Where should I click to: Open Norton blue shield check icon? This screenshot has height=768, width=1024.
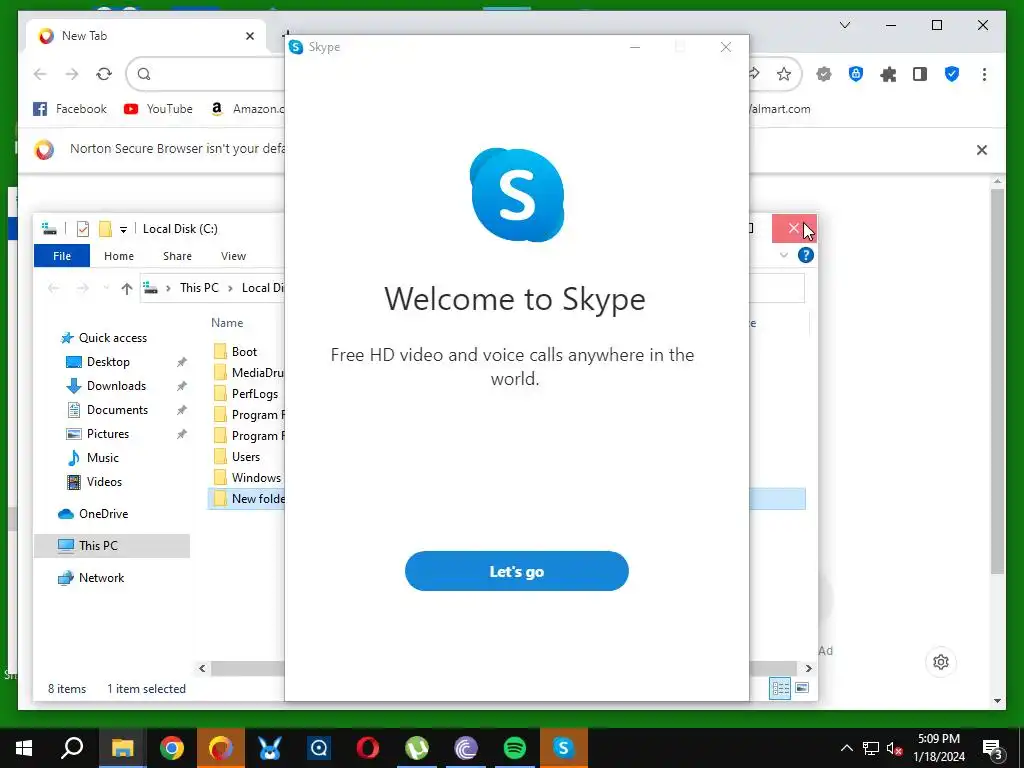click(x=952, y=74)
